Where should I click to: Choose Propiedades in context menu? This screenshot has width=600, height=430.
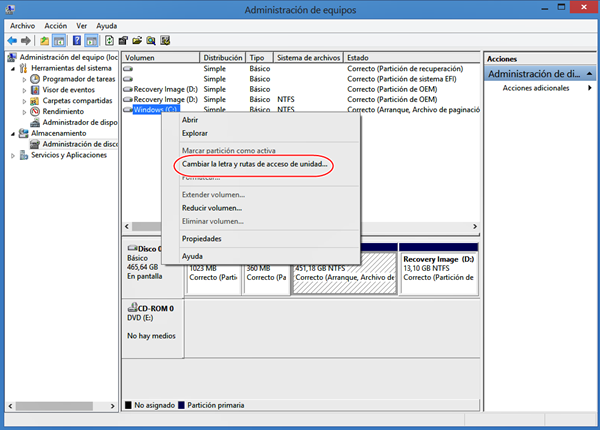pos(201,239)
